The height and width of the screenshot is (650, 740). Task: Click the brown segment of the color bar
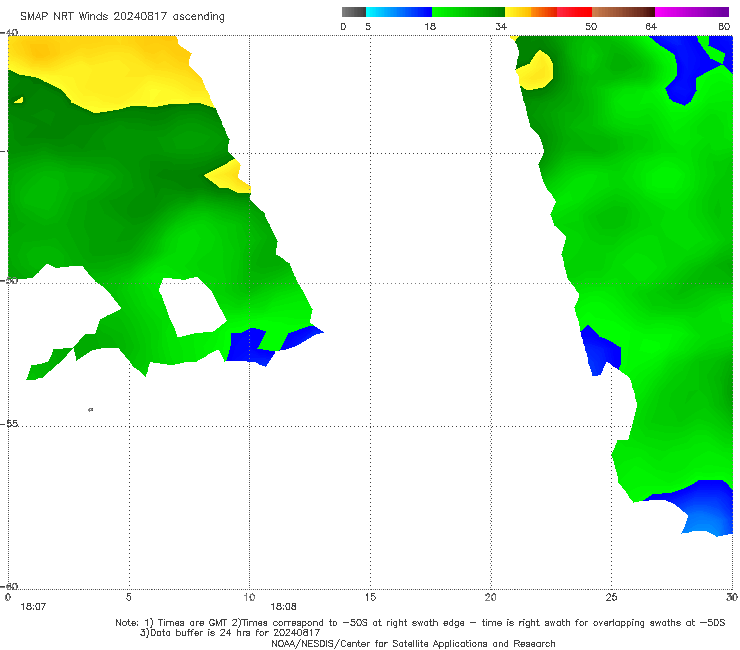pyautogui.click(x=623, y=12)
